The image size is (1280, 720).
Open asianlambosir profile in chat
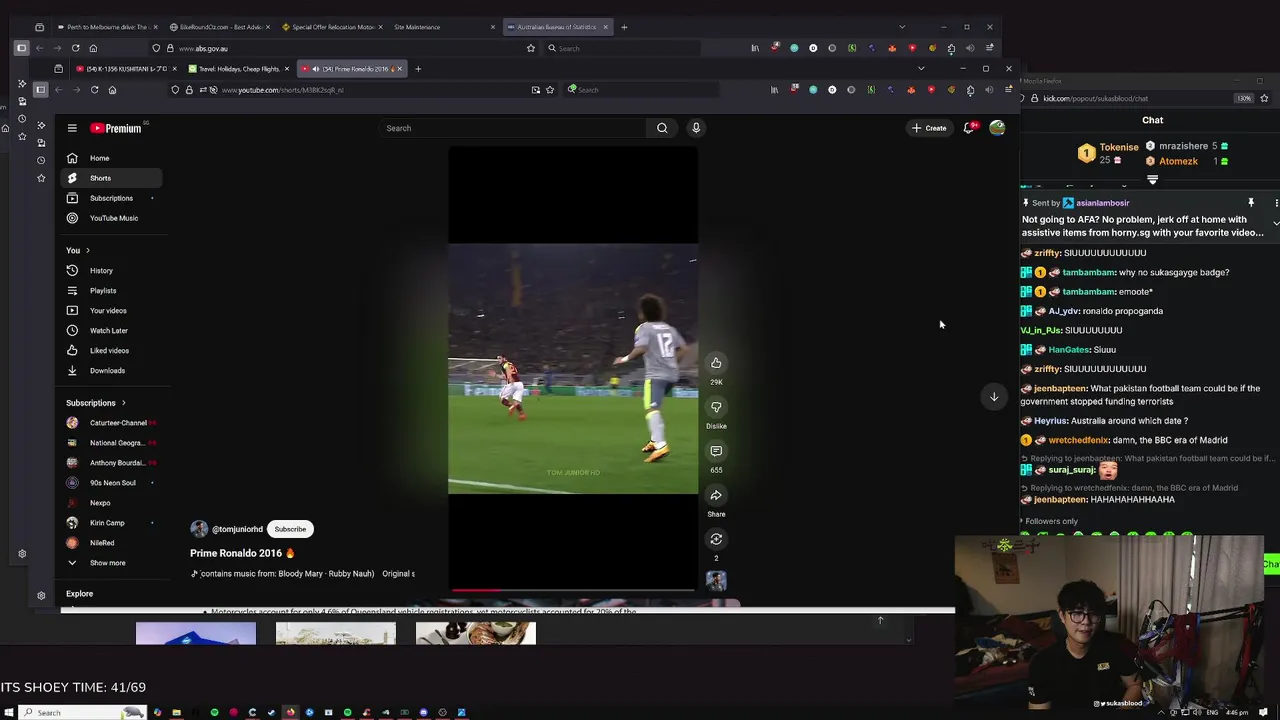pyautogui.click(x=1102, y=203)
